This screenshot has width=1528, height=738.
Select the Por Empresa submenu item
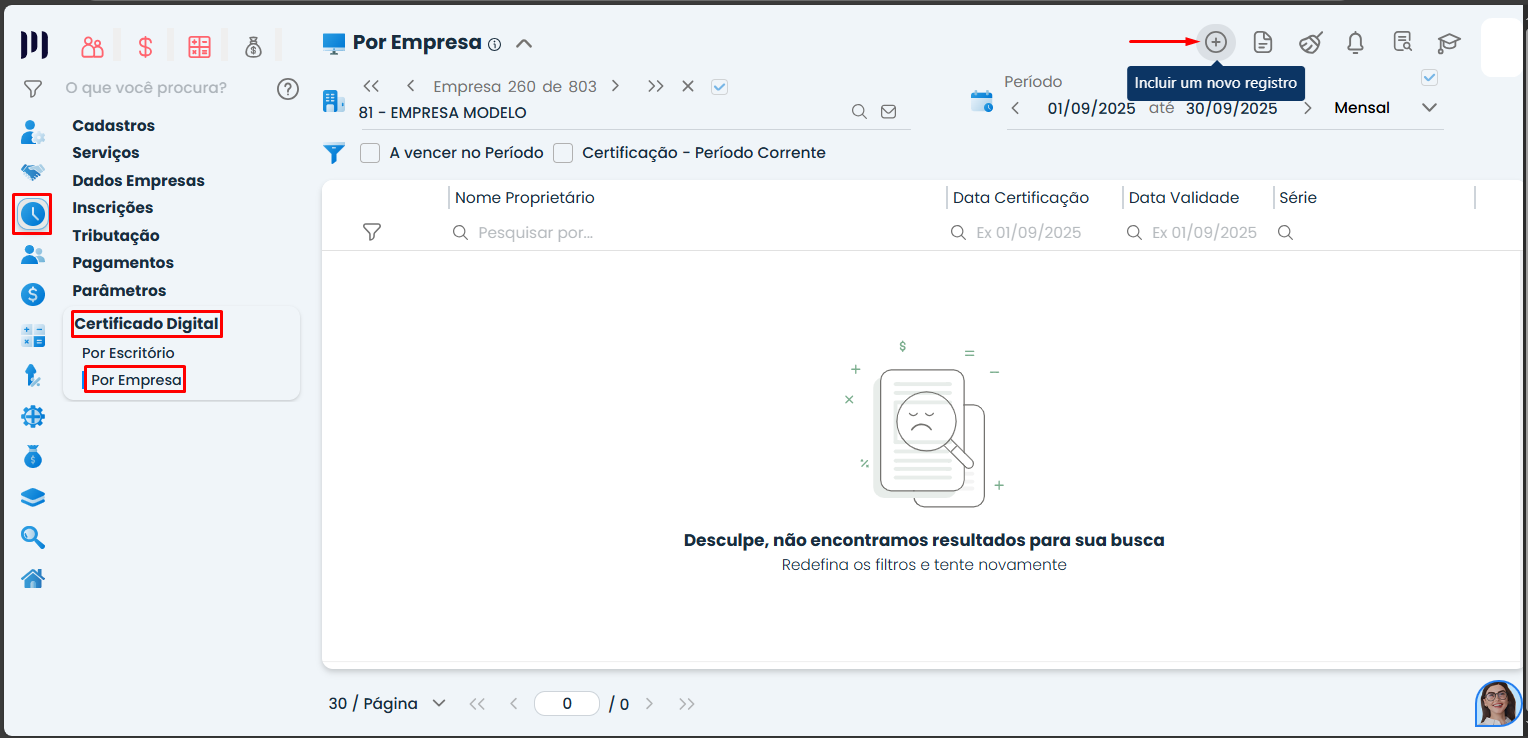point(136,380)
